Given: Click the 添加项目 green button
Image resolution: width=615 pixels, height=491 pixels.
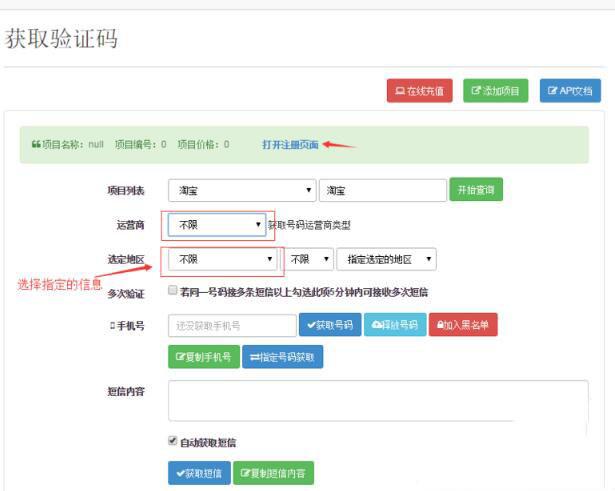Looking at the screenshot, I should 495,91.
